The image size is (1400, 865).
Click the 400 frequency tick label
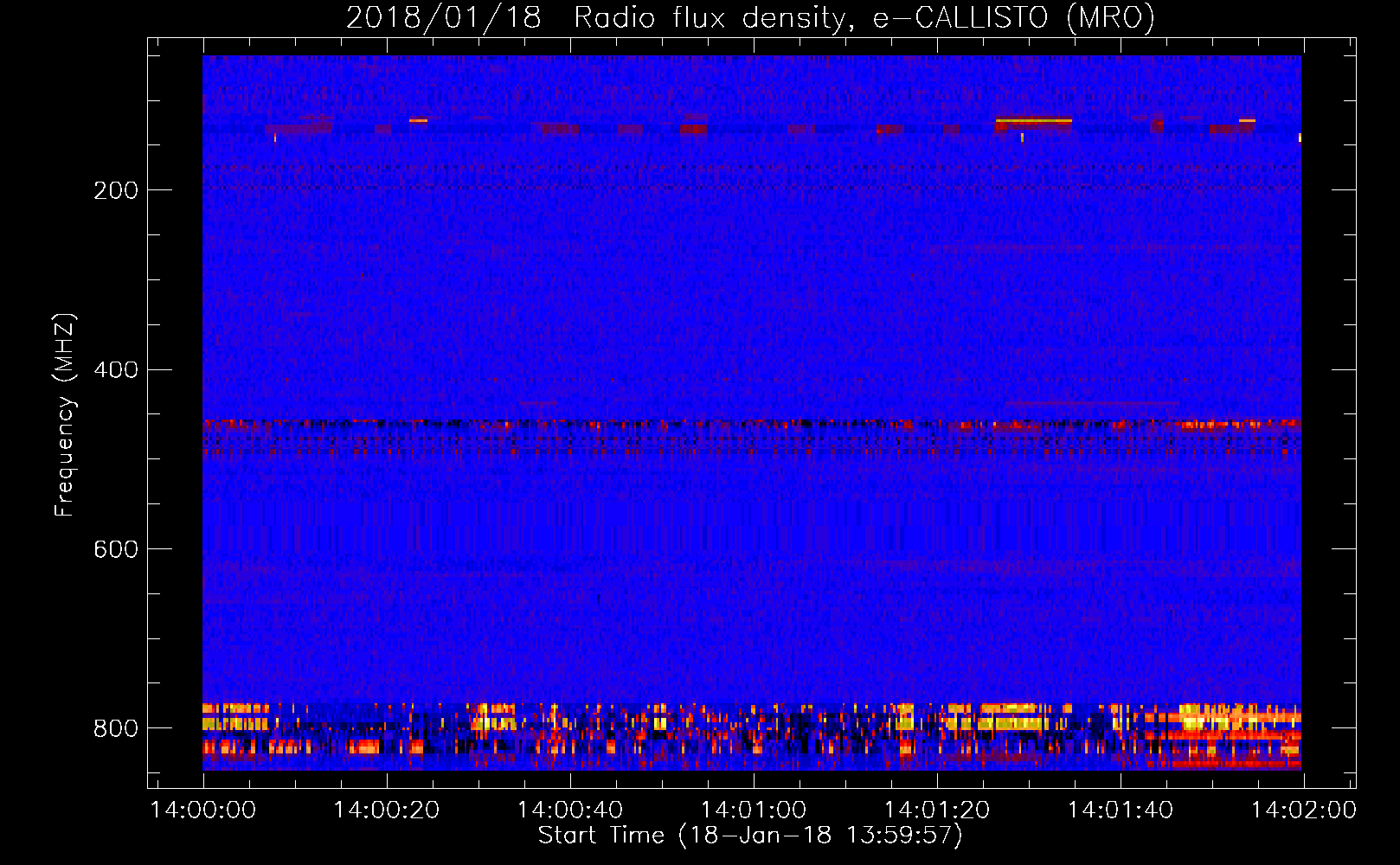point(116,369)
